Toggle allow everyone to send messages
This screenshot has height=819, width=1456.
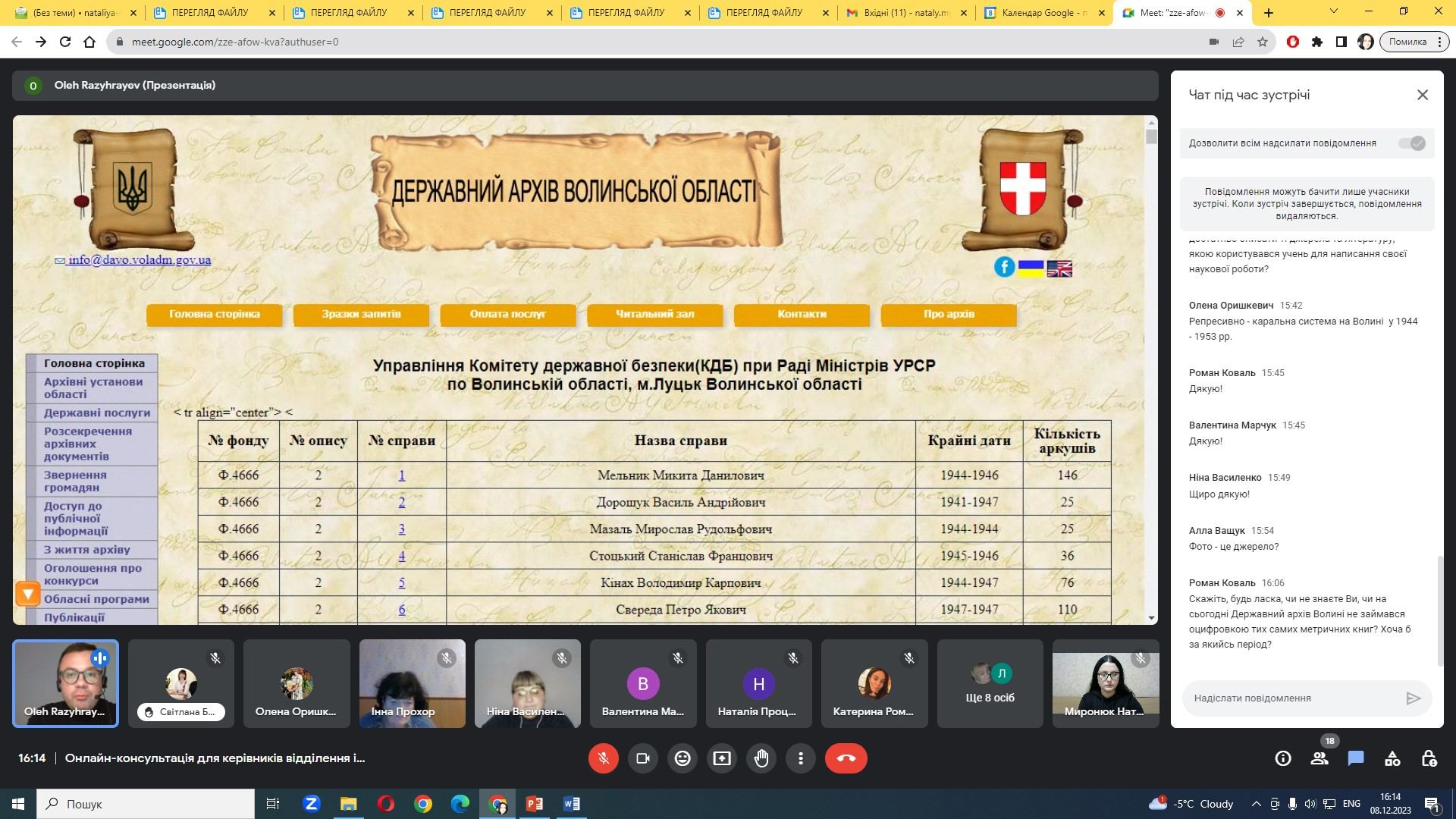[x=1412, y=143]
